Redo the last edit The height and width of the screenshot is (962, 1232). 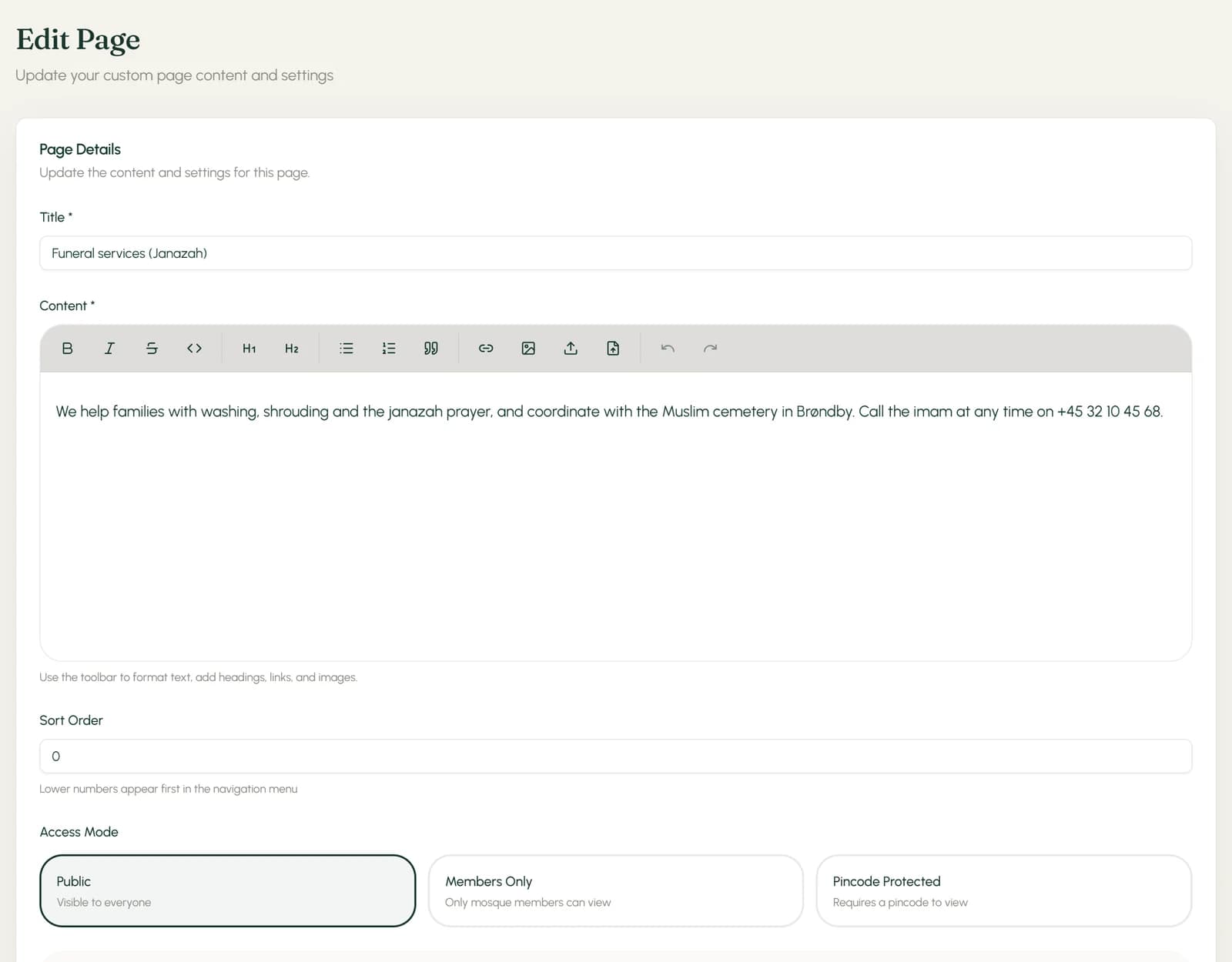coord(710,349)
